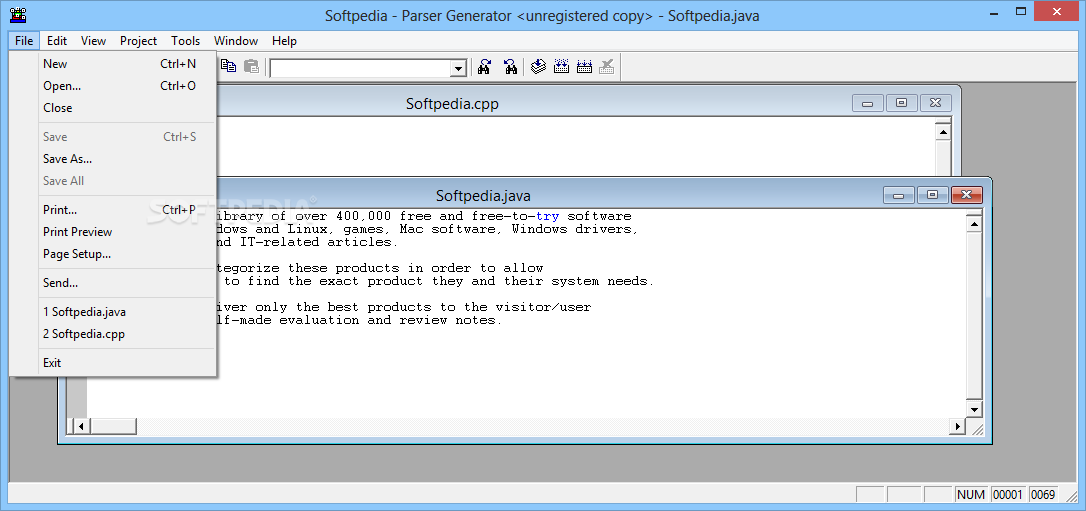The height and width of the screenshot is (511, 1086).
Task: Select Save As... in the File menu
Action: click(x=113, y=159)
